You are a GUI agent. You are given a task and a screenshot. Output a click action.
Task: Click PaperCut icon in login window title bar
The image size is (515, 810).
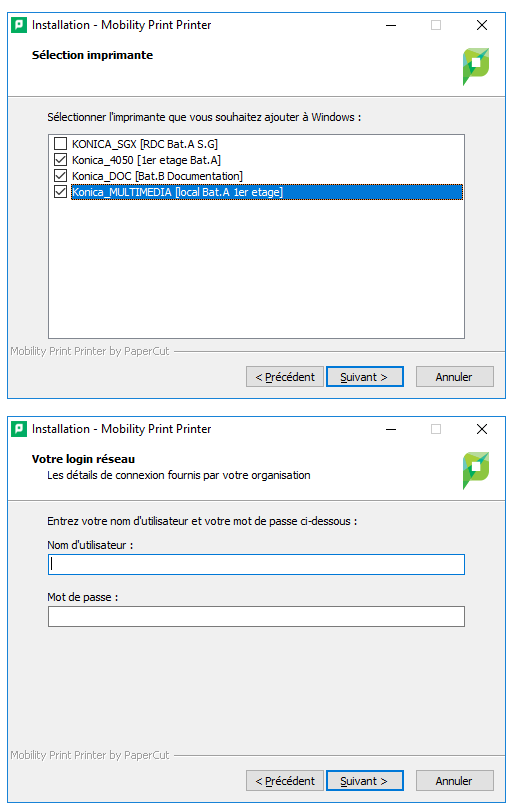19,429
